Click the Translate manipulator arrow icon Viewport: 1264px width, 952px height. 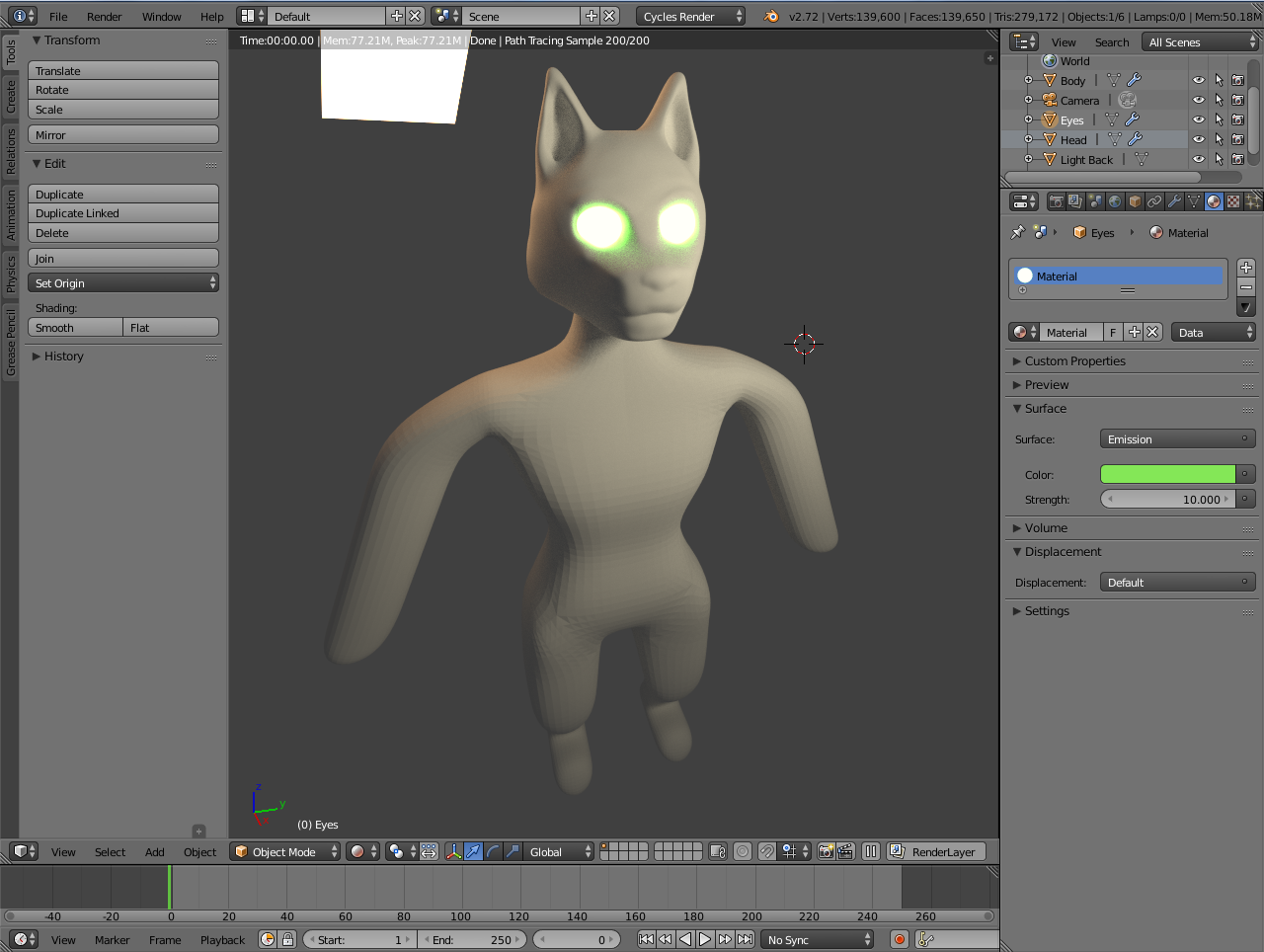(x=473, y=851)
